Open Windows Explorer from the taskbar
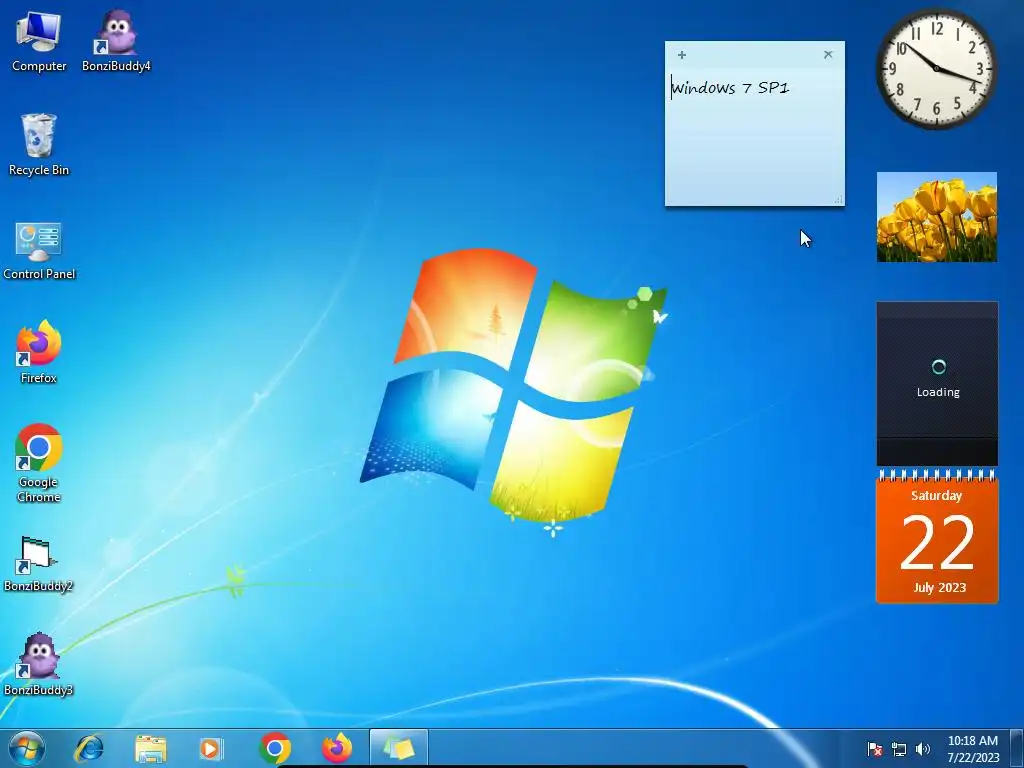The image size is (1024, 768). tap(150, 748)
